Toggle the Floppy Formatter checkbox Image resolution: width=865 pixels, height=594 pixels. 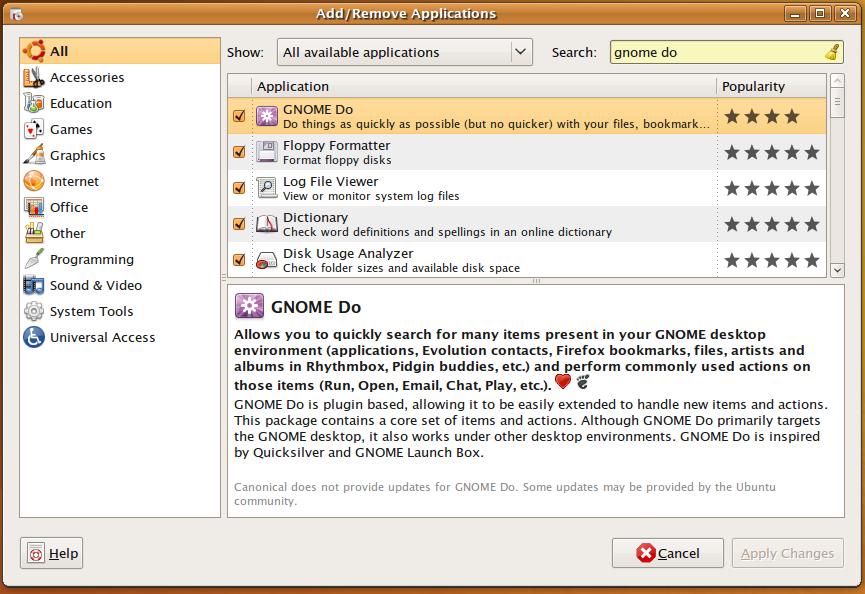[x=239, y=152]
